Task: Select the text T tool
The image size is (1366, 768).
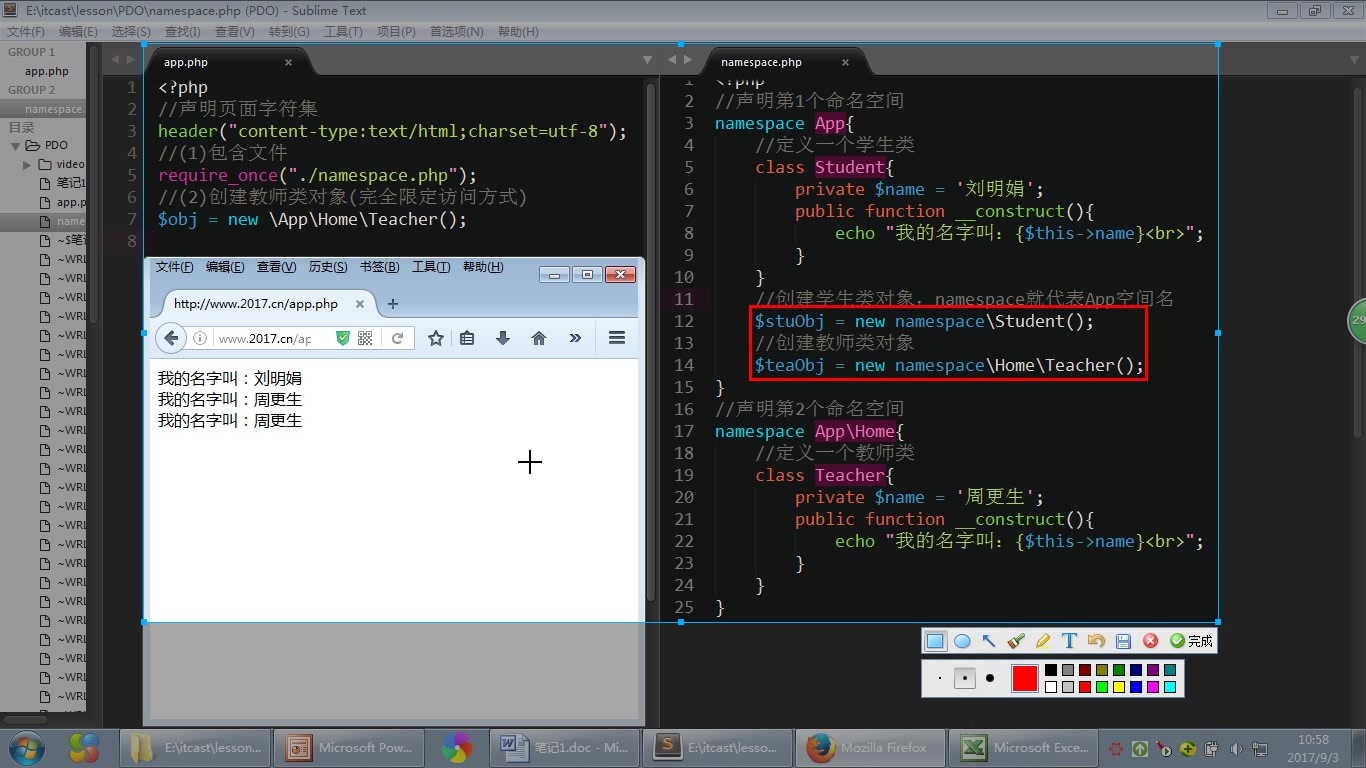Action: click(1069, 641)
